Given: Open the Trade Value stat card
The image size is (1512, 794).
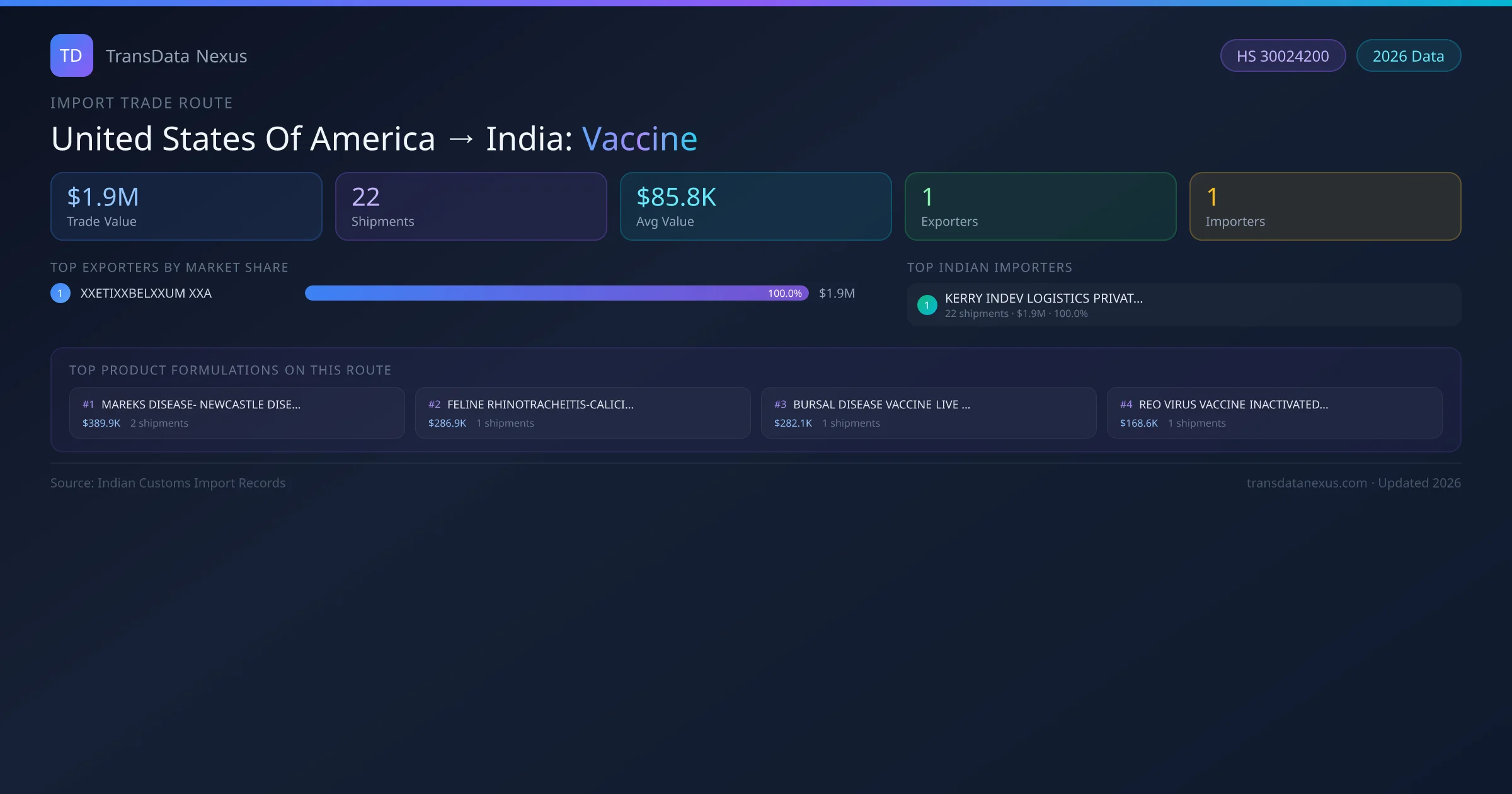Looking at the screenshot, I should 186,206.
